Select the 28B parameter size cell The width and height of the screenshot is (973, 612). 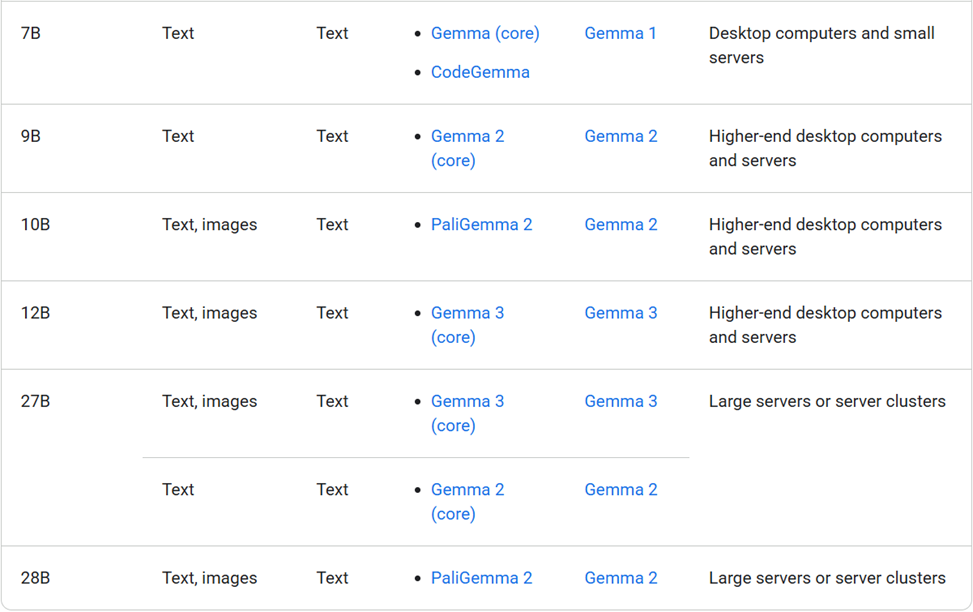[35, 578]
